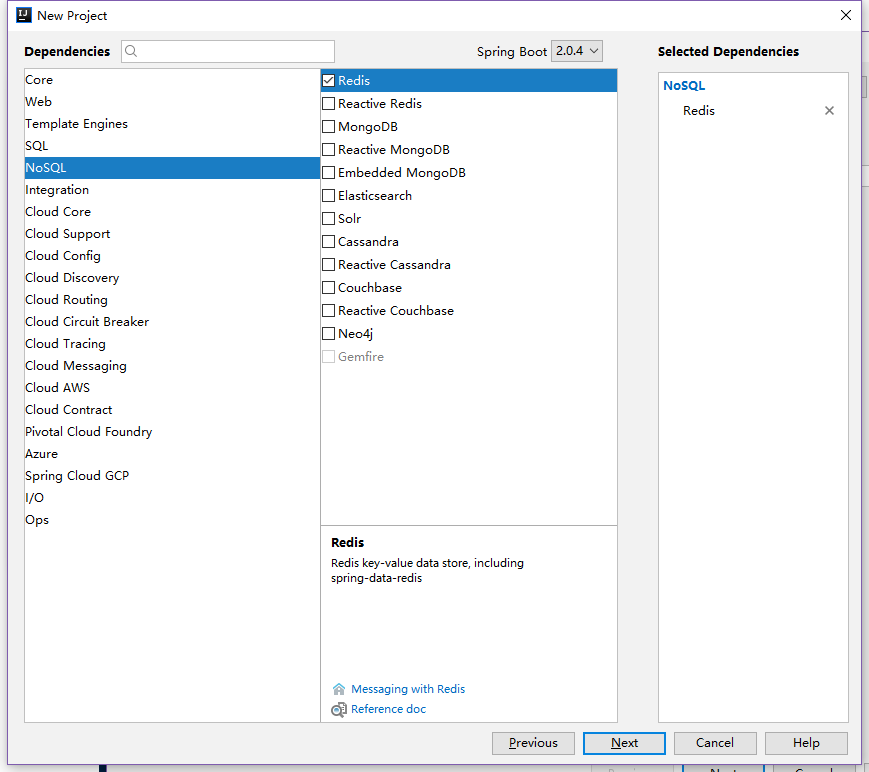The image size is (869, 772).
Task: Cancel the New Project dialog
Action: tap(715, 743)
